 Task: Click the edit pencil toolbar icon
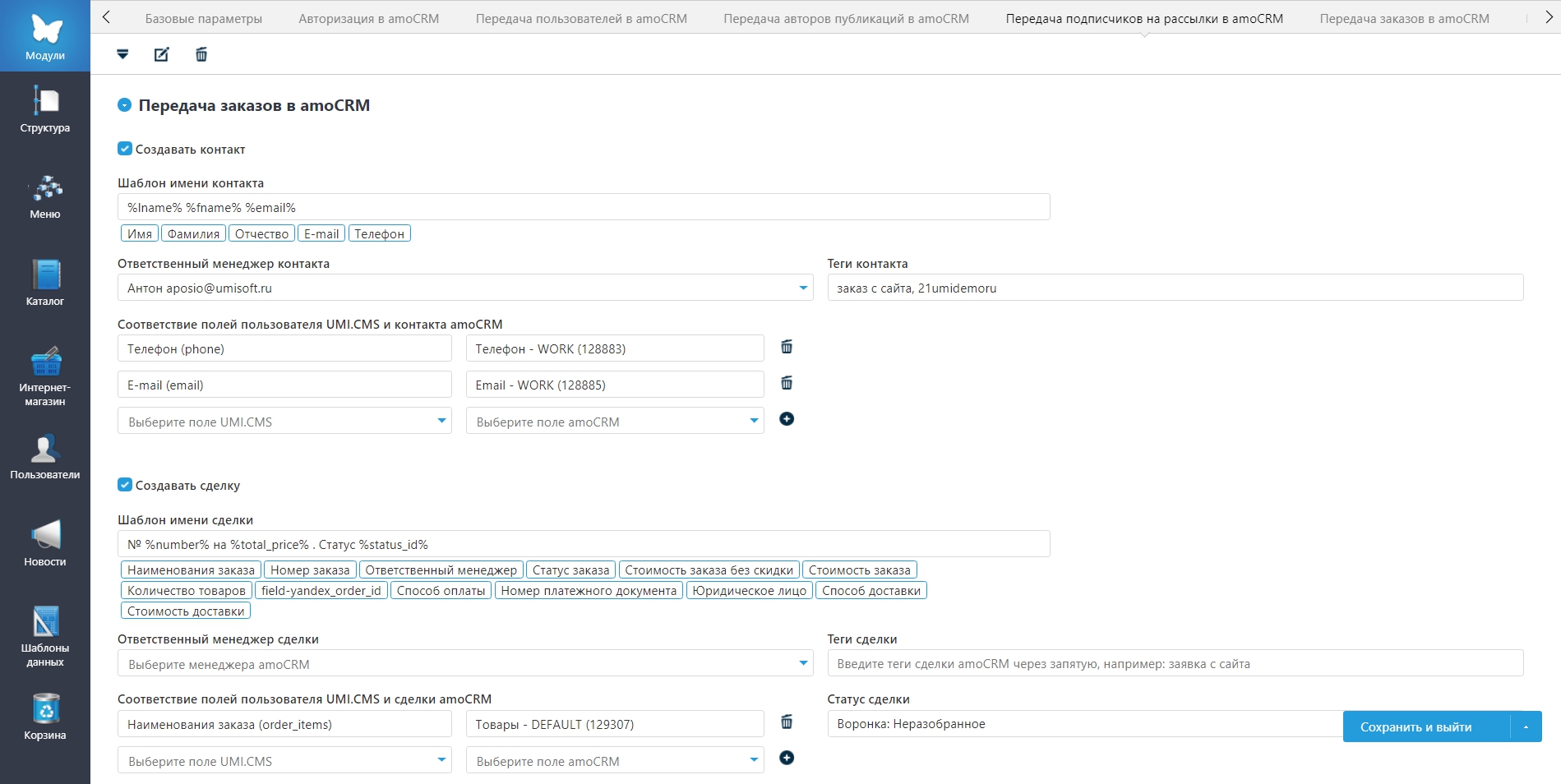(x=162, y=54)
